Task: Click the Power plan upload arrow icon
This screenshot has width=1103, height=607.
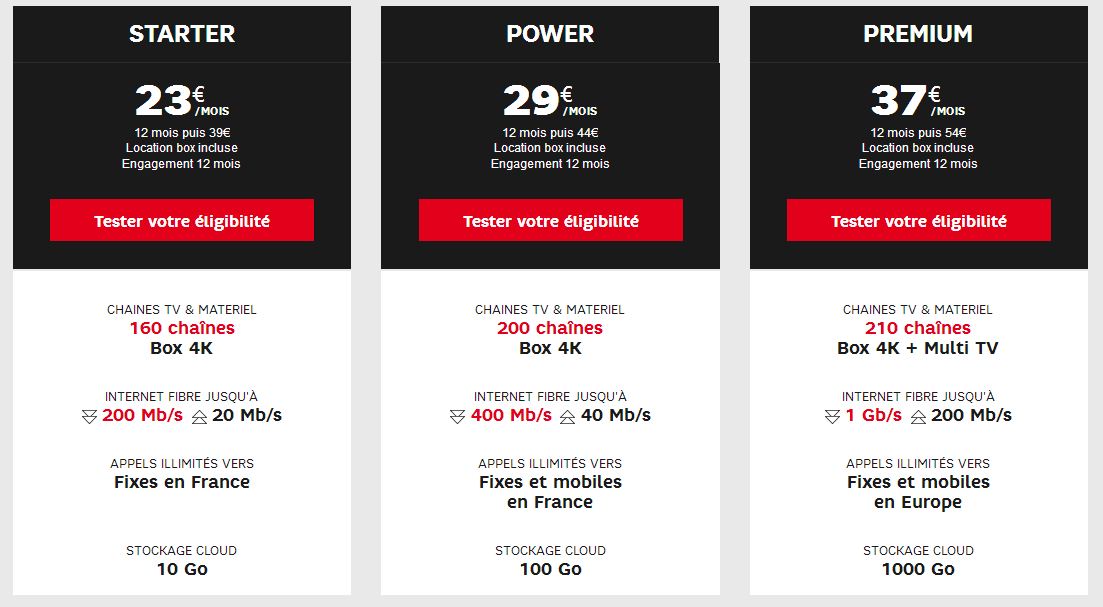Action: (x=568, y=417)
